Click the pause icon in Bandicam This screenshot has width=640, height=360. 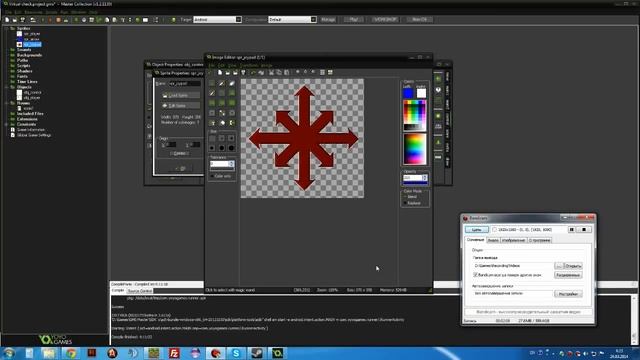point(571,230)
